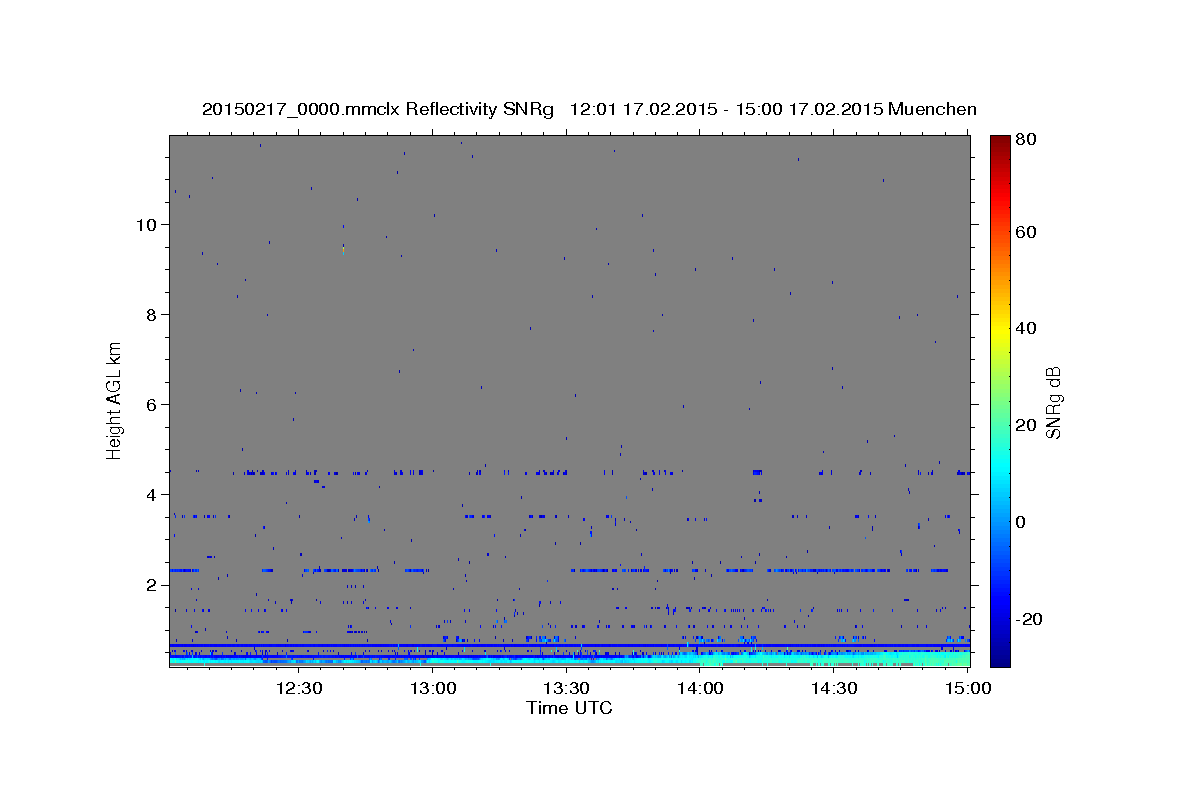
Task: Click the height tick label 4
Action: click(151, 495)
